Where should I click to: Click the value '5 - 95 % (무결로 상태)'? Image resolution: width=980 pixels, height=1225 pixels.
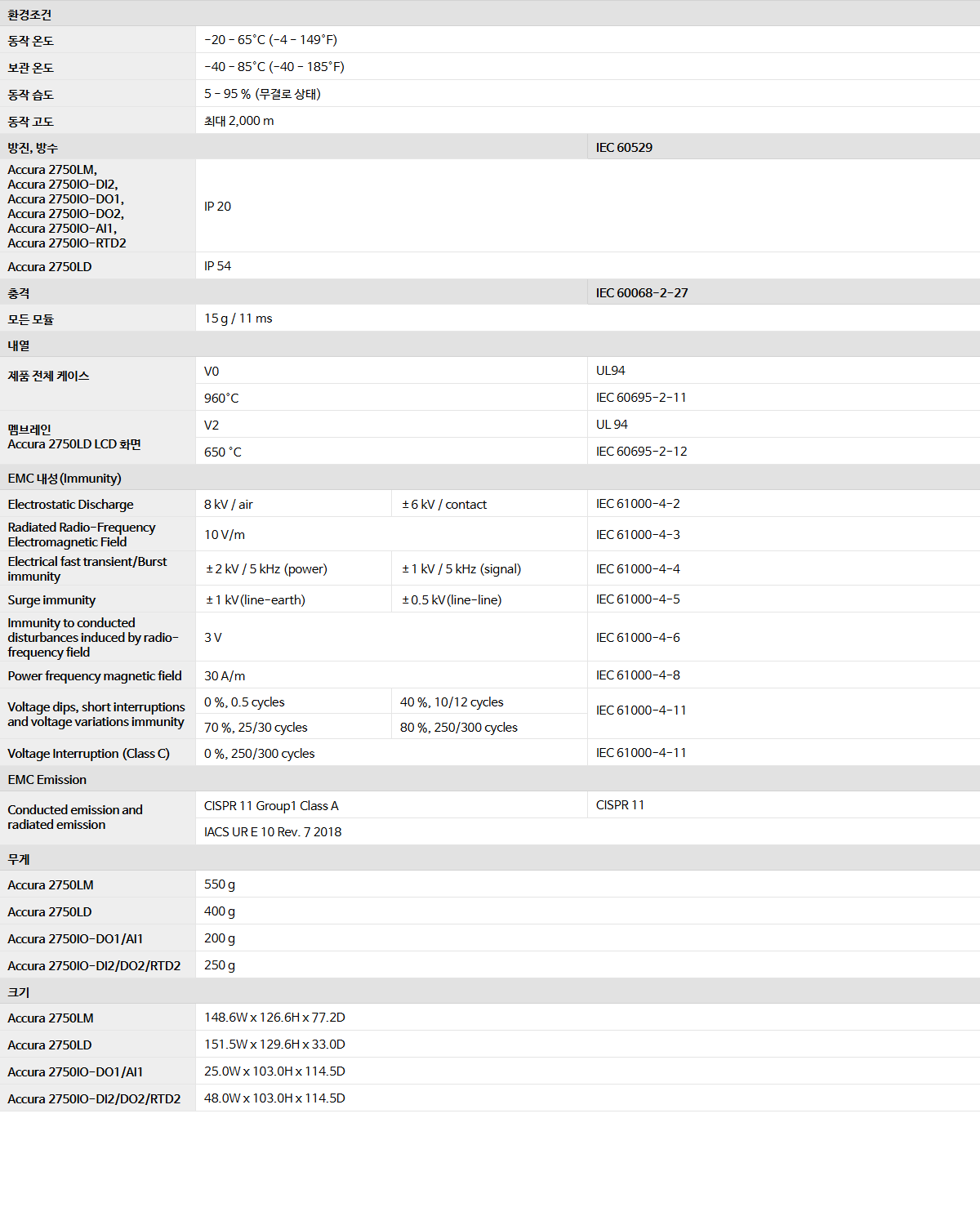pyautogui.click(x=262, y=94)
